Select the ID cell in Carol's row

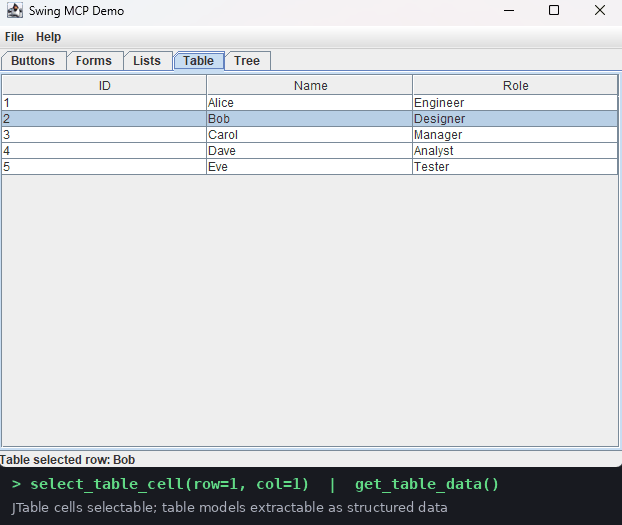click(x=104, y=135)
